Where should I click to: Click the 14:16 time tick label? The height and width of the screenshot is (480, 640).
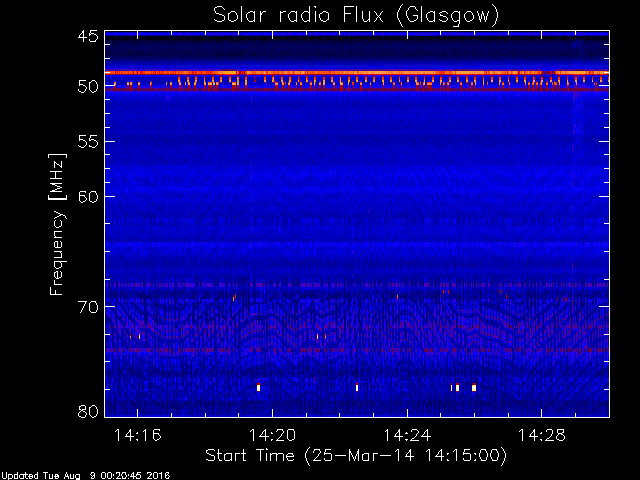pyautogui.click(x=138, y=435)
